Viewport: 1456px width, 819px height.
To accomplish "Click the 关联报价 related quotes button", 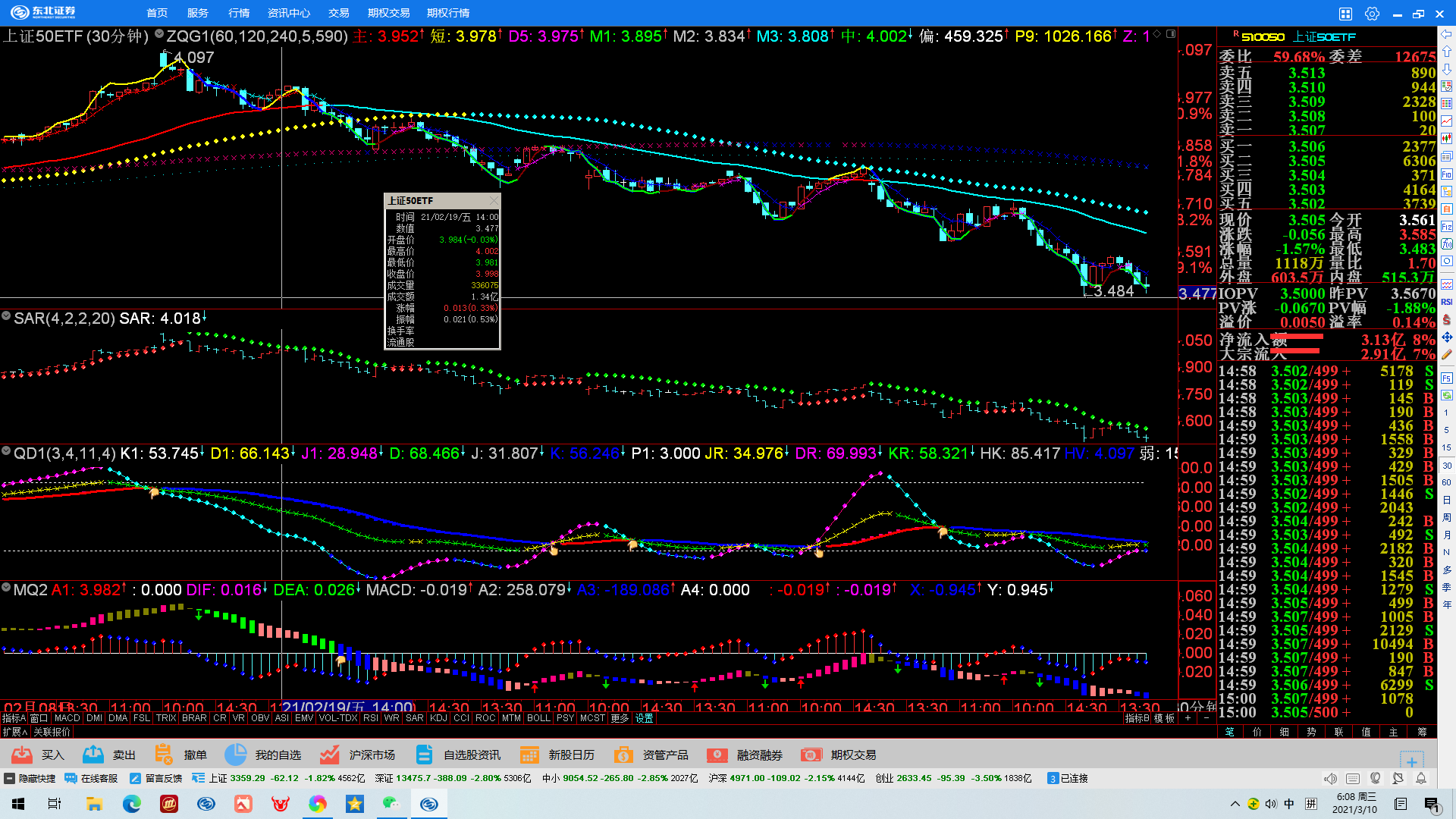I will click(52, 732).
